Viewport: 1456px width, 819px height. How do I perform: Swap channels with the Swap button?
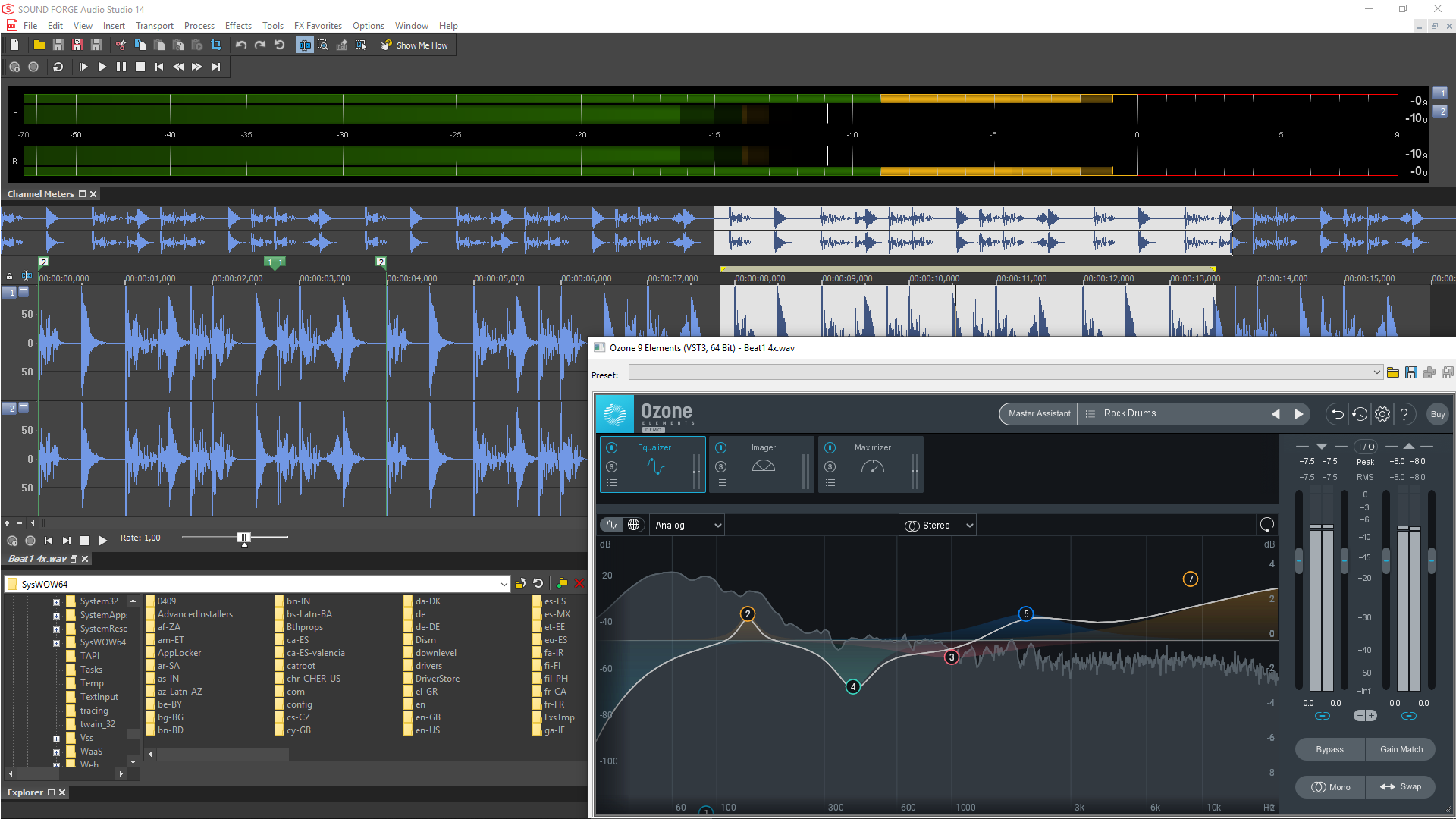coord(1401,787)
